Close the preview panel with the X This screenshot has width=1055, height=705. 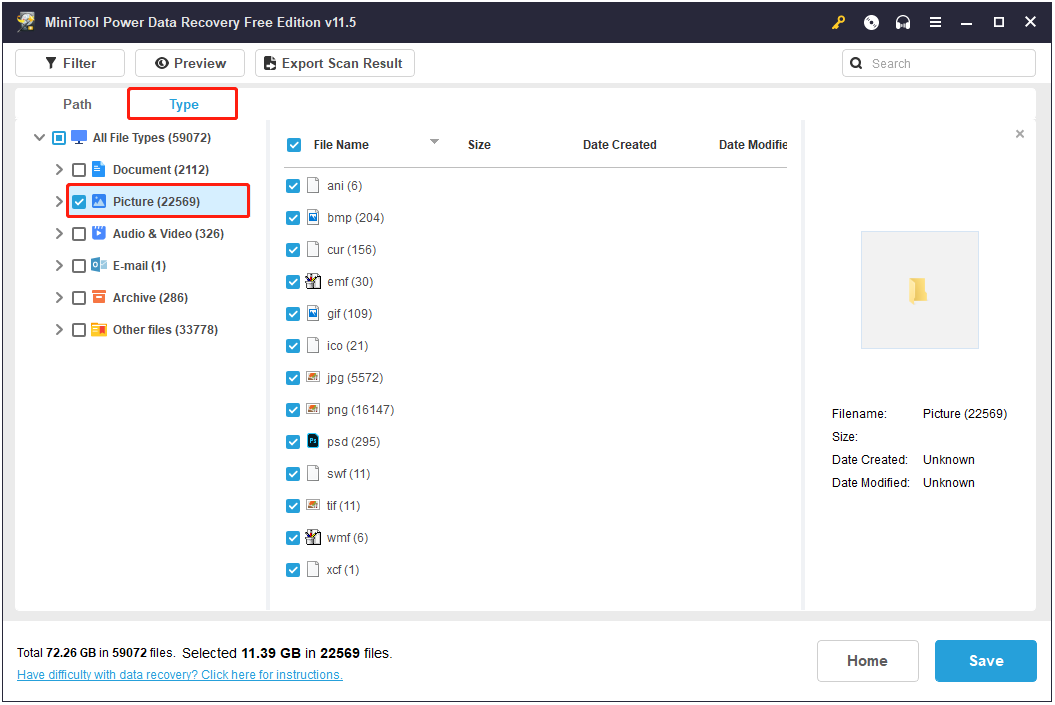tap(1019, 134)
